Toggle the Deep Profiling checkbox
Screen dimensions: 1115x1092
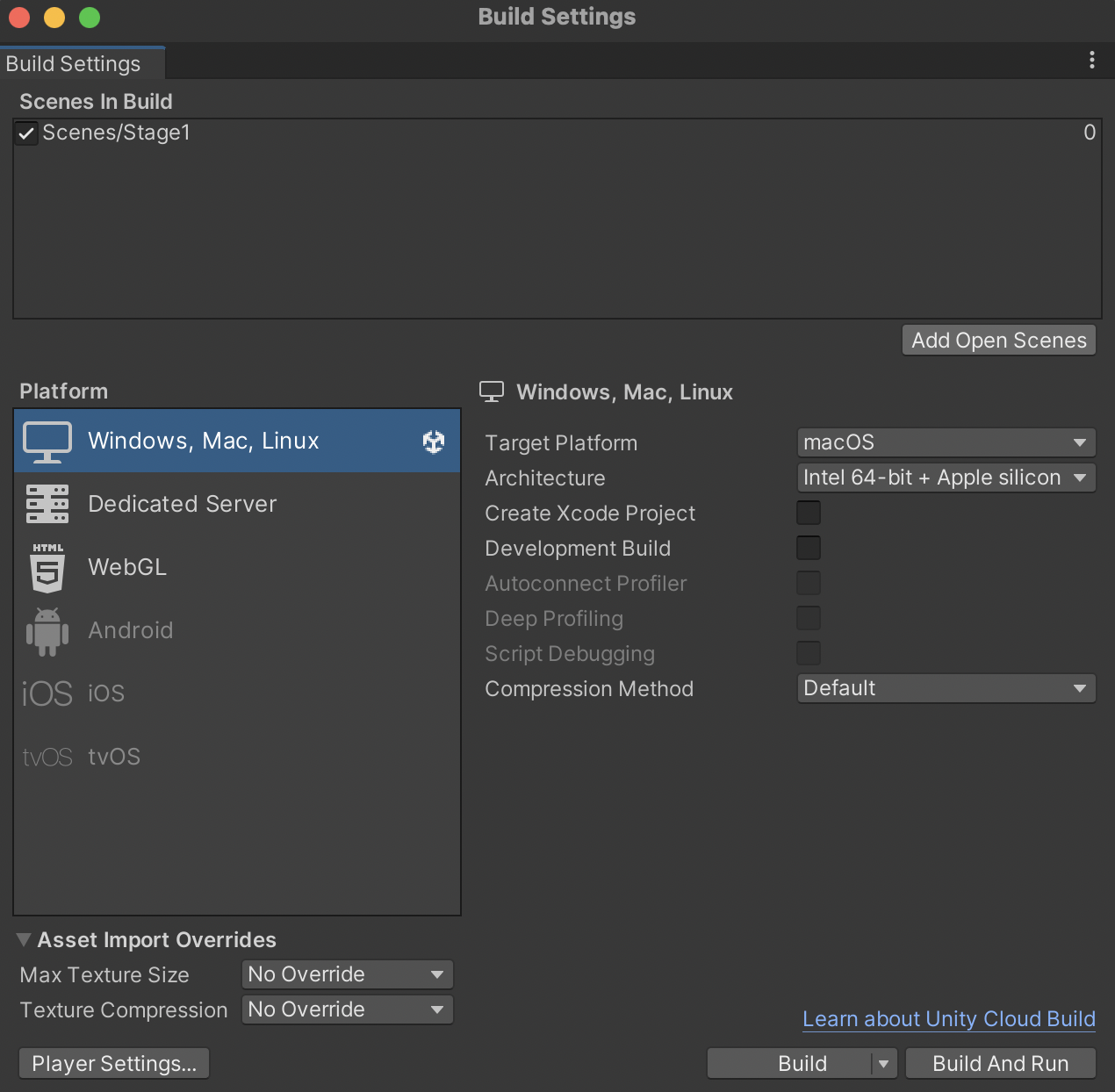(x=809, y=618)
